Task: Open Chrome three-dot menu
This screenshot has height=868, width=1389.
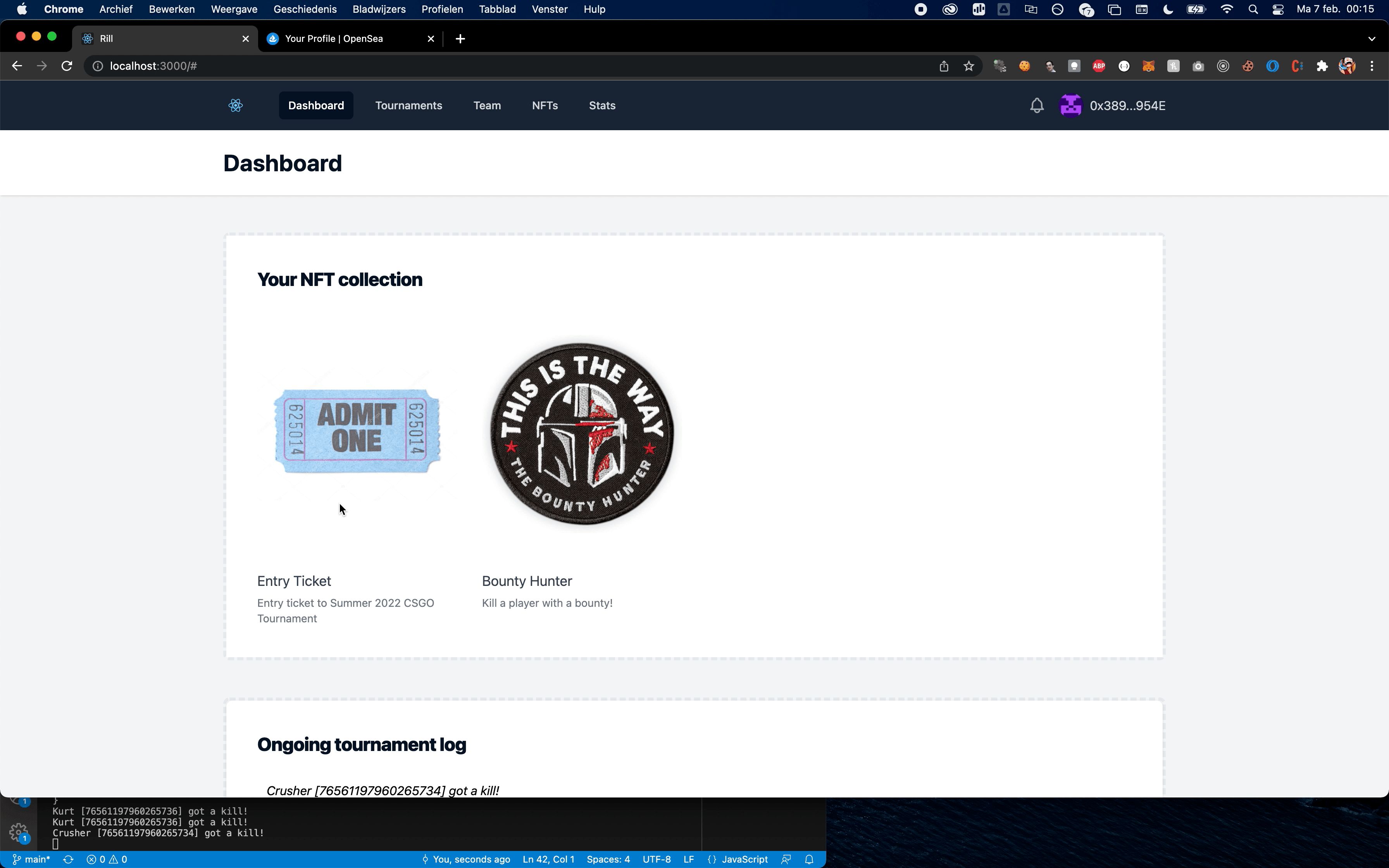Action: 1372,66
